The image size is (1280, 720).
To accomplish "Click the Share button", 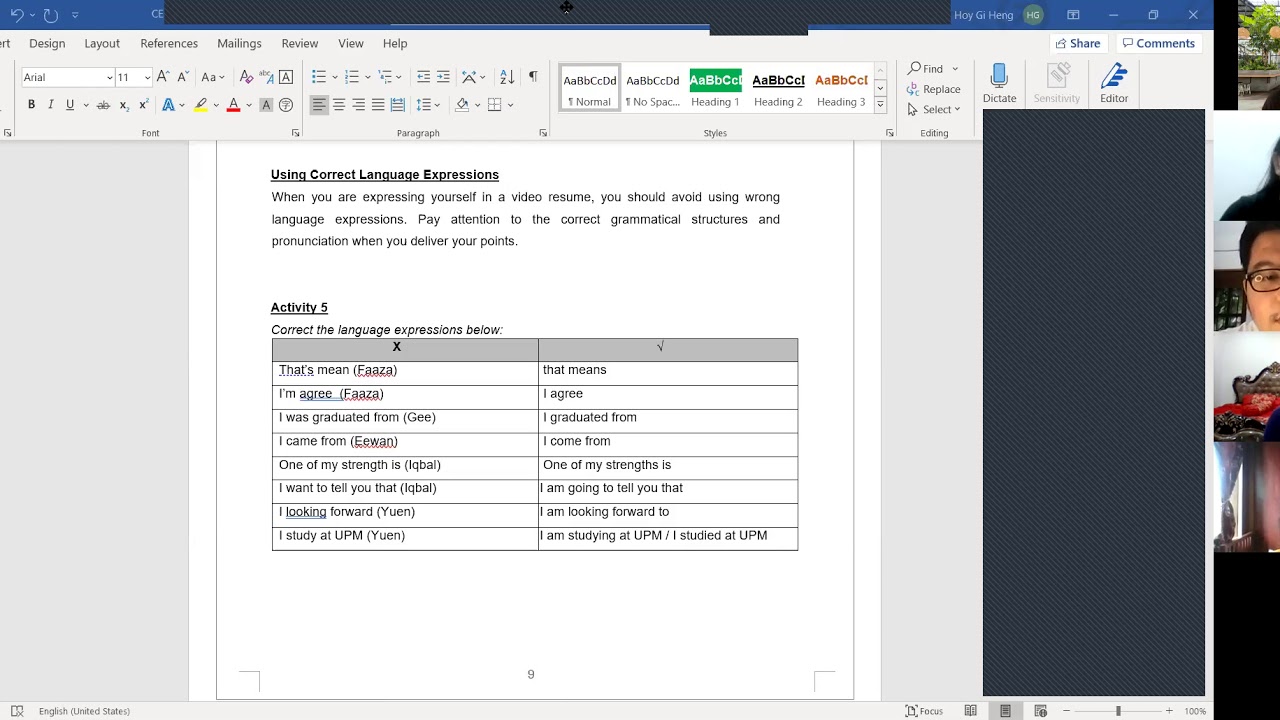I will point(1078,43).
